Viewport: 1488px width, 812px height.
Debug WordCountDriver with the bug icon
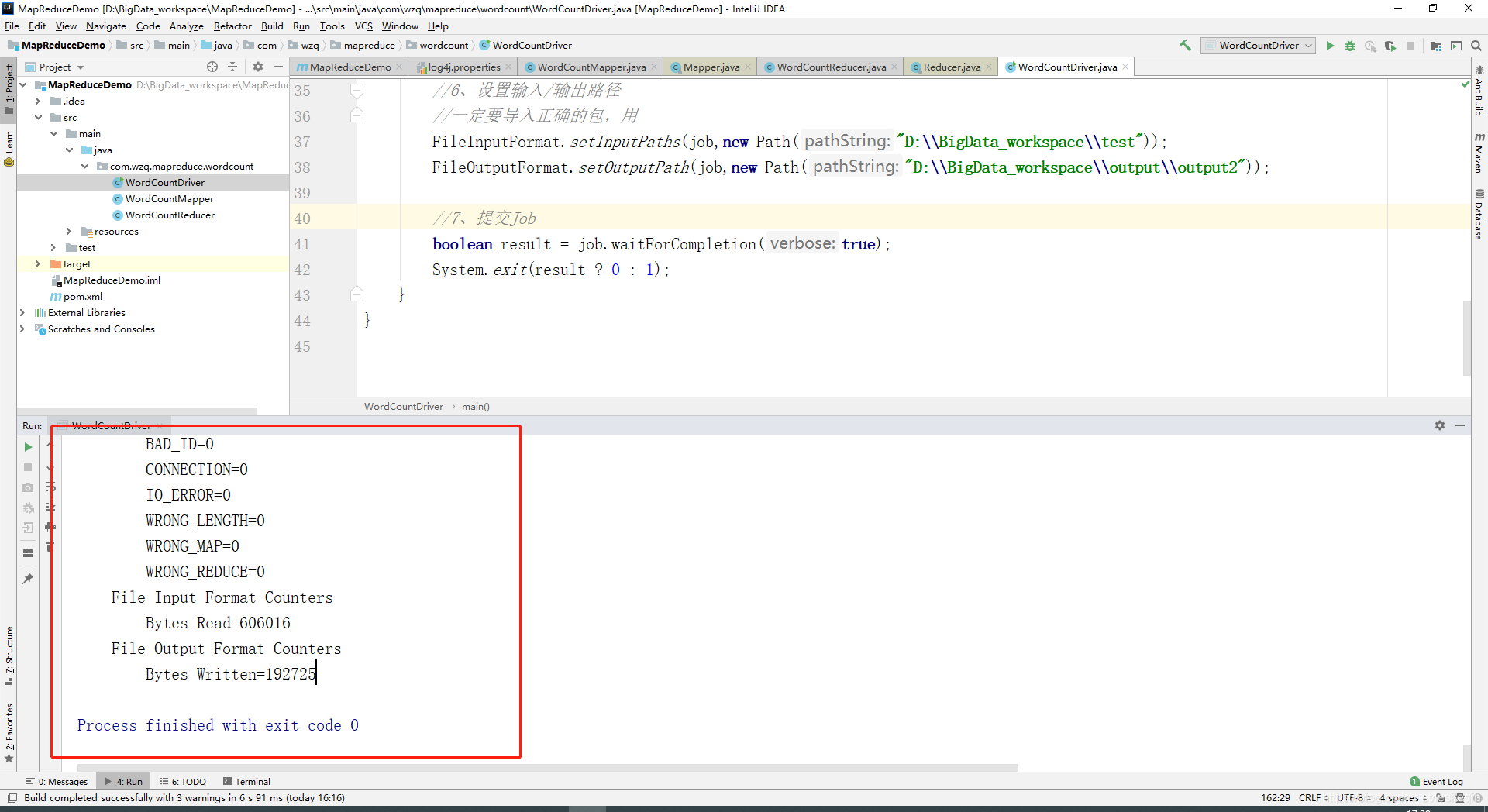tap(1350, 46)
